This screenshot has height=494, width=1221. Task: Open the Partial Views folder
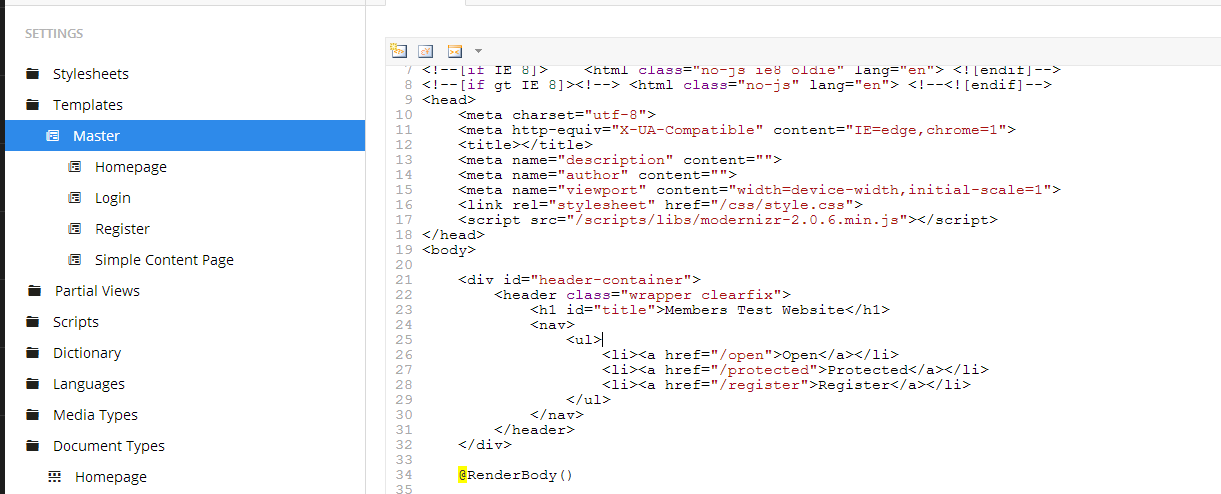97,291
